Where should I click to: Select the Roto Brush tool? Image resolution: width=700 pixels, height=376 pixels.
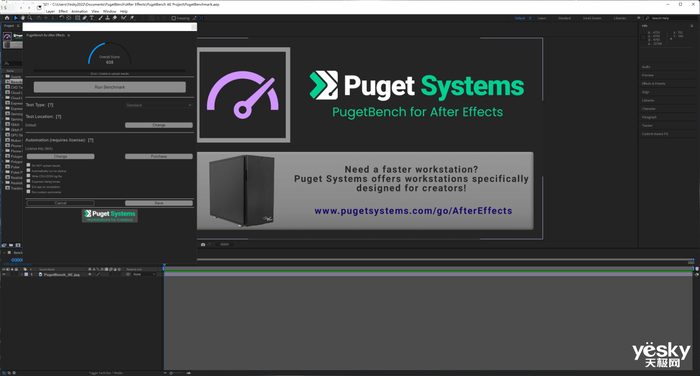124,18
